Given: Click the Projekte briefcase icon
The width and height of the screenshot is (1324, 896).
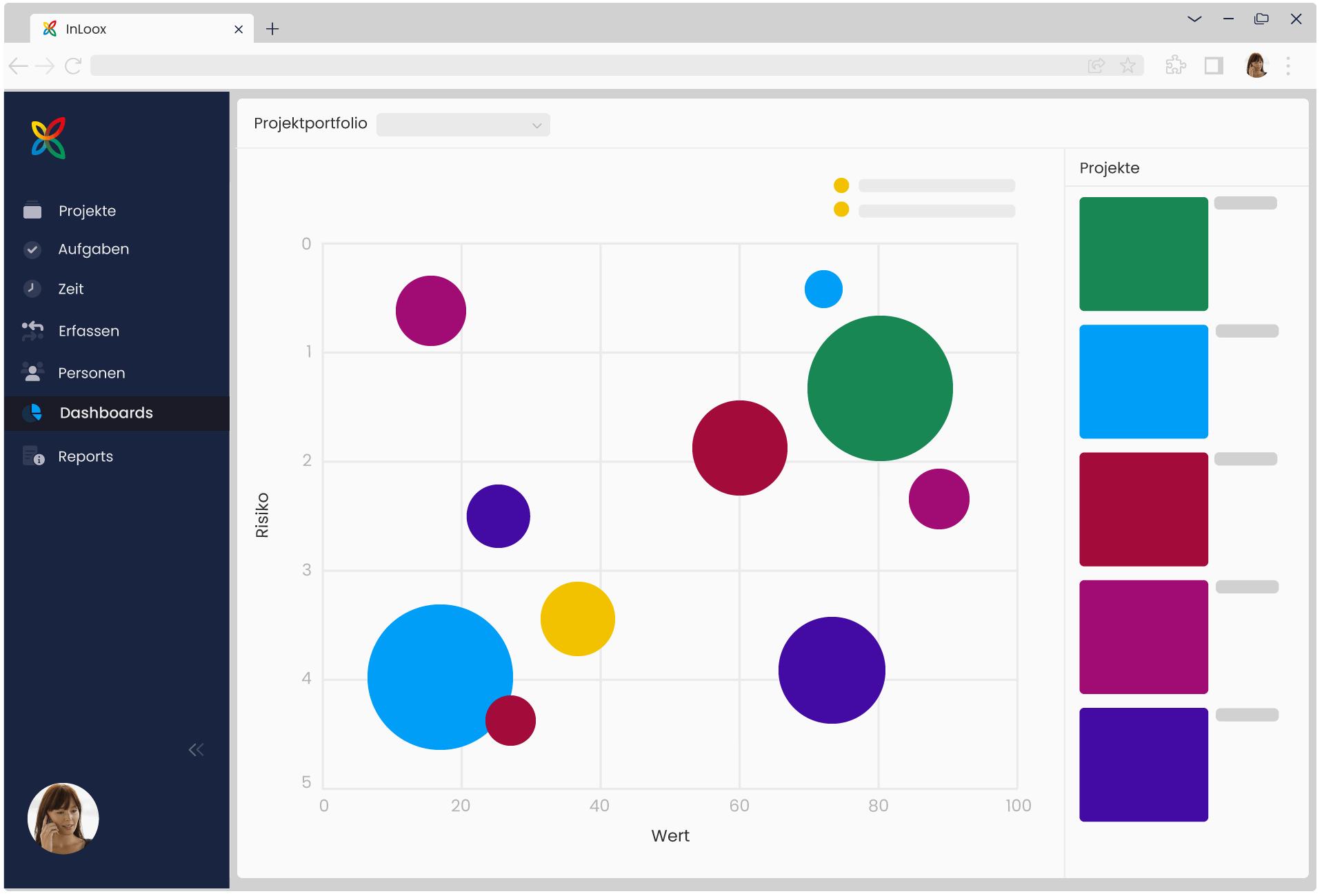Looking at the screenshot, I should point(32,210).
